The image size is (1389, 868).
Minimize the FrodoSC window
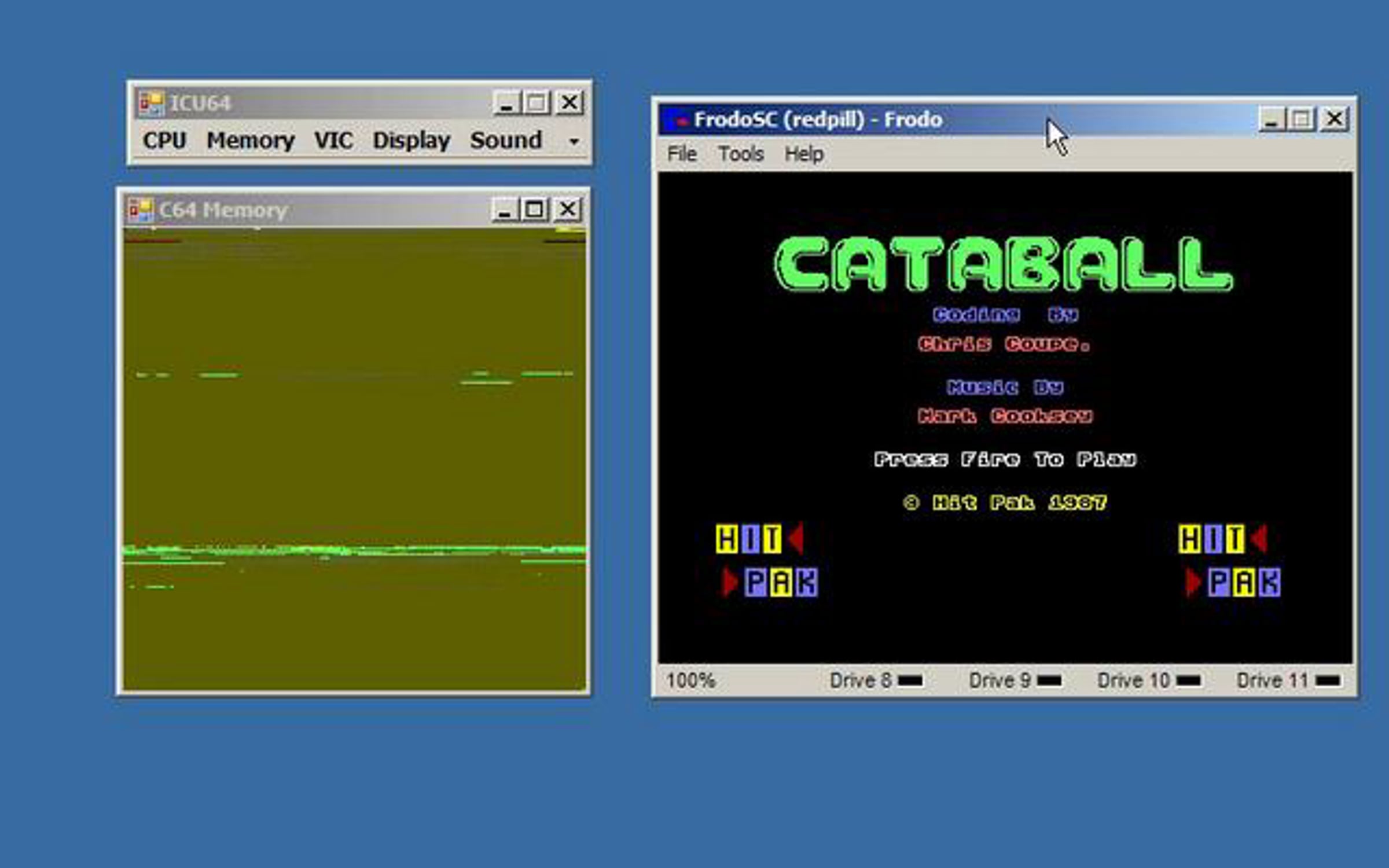coord(1272,119)
